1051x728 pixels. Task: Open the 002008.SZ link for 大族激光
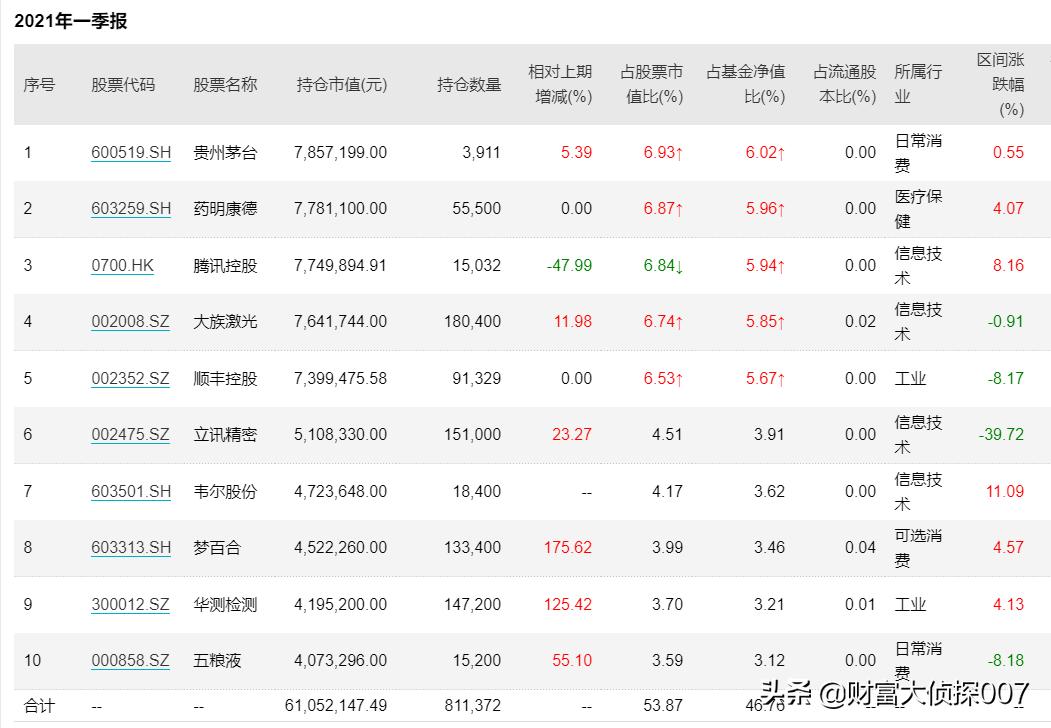tap(130, 321)
